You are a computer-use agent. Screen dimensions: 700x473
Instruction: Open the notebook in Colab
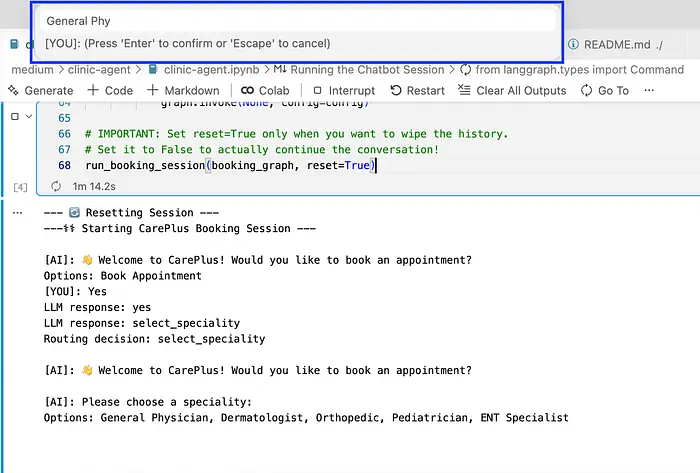265,90
